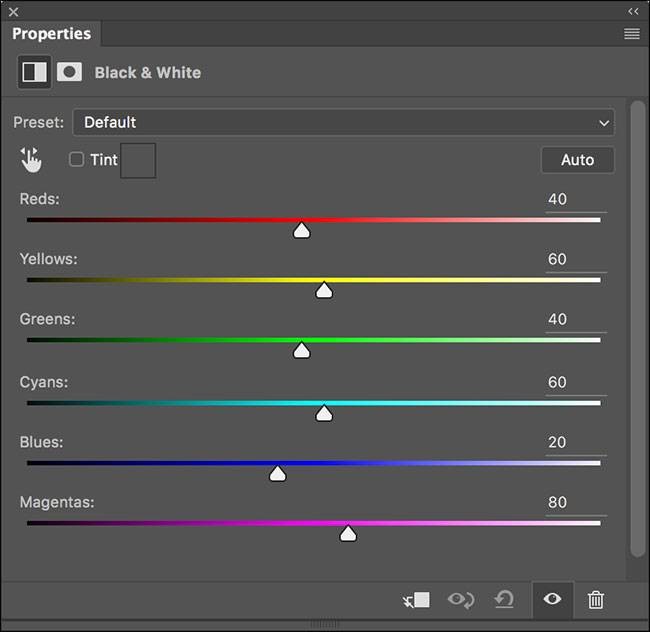Image resolution: width=650 pixels, height=632 pixels.
Task: Toggle layer visibility eye icon
Action: (553, 599)
